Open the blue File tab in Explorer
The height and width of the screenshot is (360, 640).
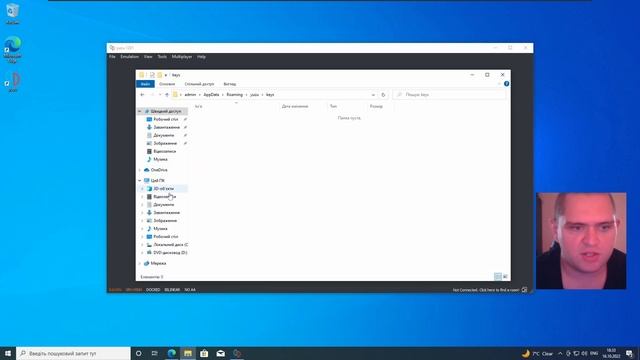145,84
